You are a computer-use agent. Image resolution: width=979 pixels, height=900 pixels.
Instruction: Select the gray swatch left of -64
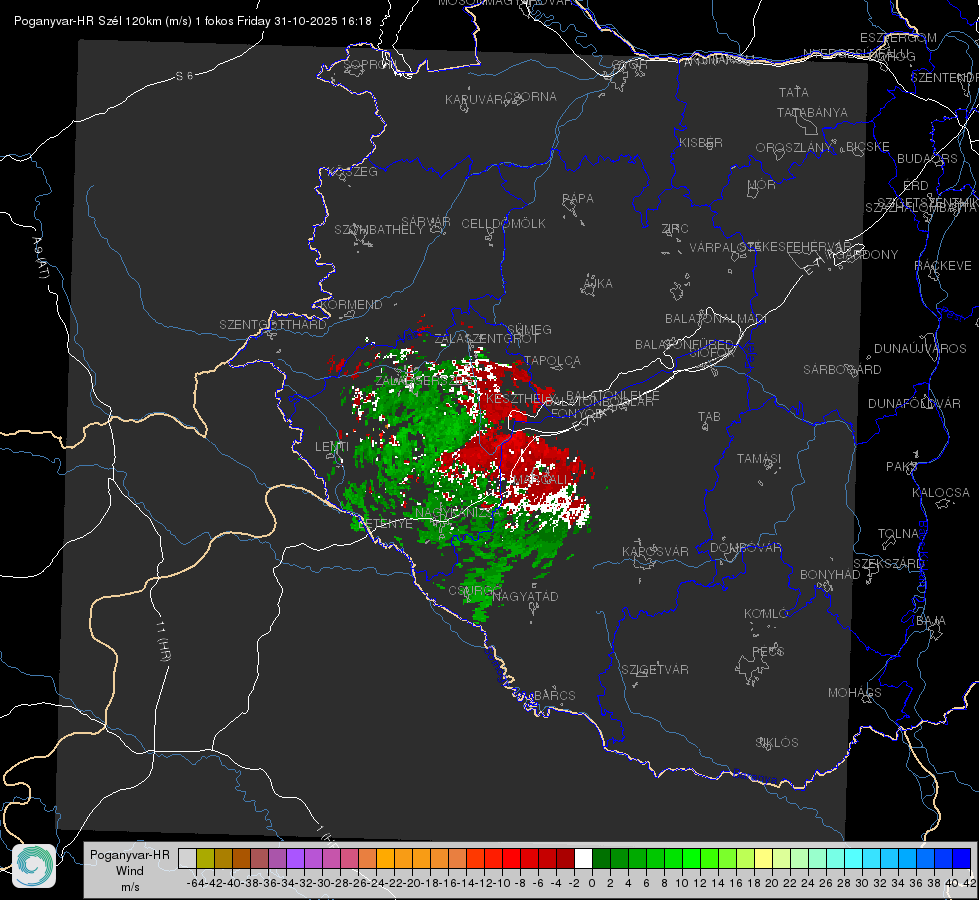point(187,858)
